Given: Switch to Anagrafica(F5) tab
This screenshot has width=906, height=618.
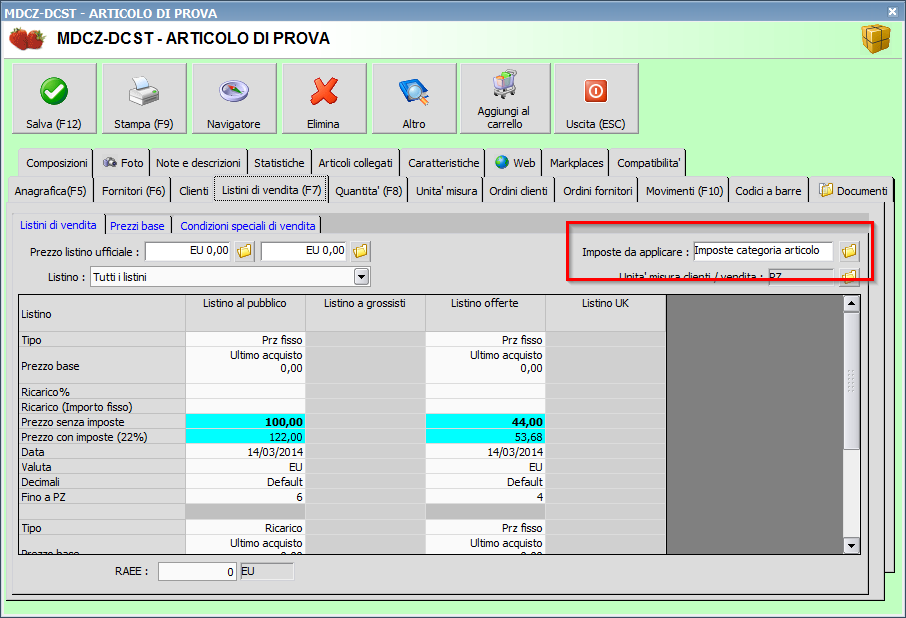Looking at the screenshot, I should coord(50,191).
